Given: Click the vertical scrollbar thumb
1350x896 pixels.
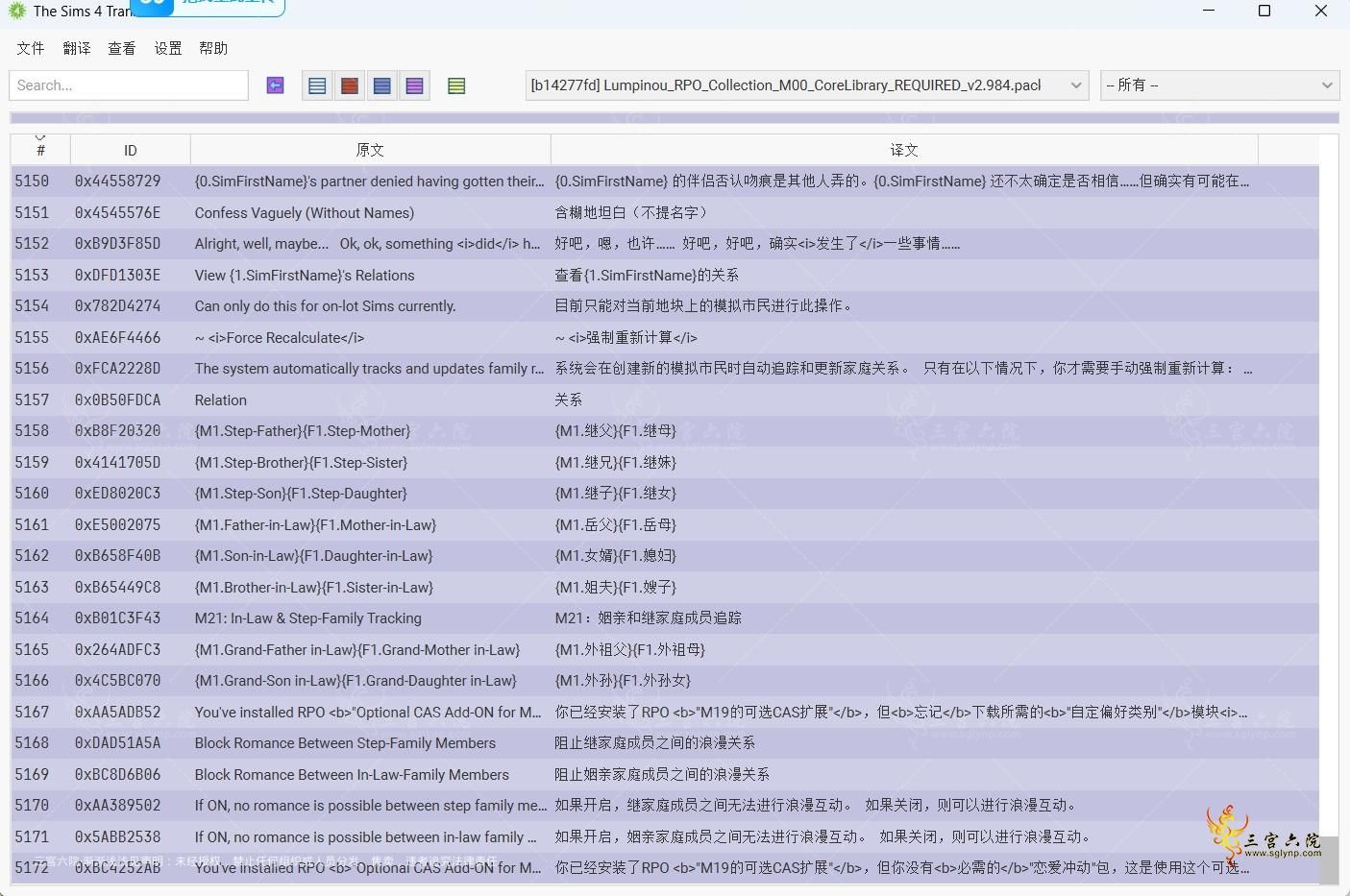Looking at the screenshot, I should tap(1329, 860).
